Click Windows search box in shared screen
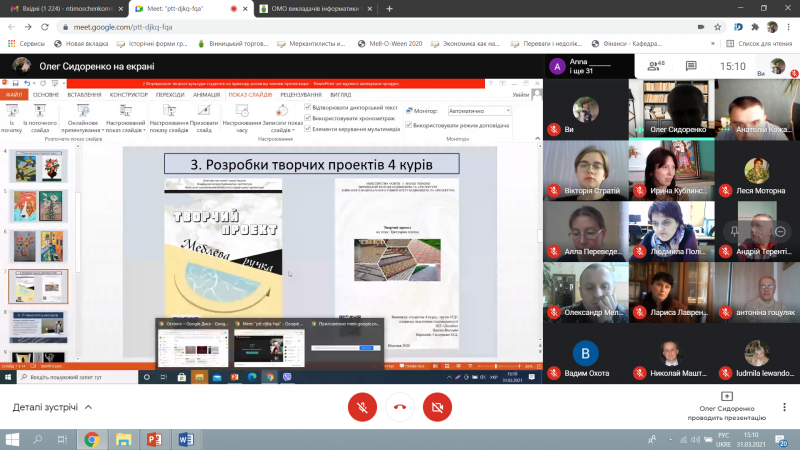This screenshot has width=800, height=450. [79, 377]
